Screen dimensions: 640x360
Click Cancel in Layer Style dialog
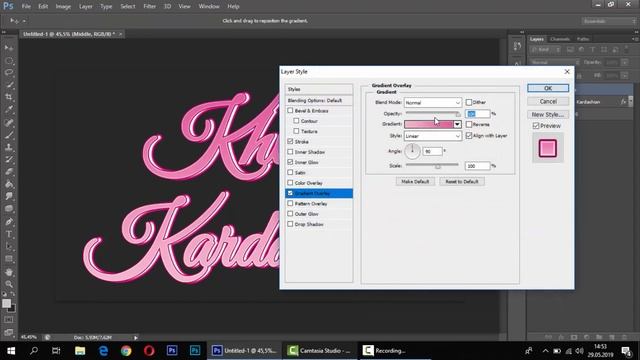tap(548, 101)
